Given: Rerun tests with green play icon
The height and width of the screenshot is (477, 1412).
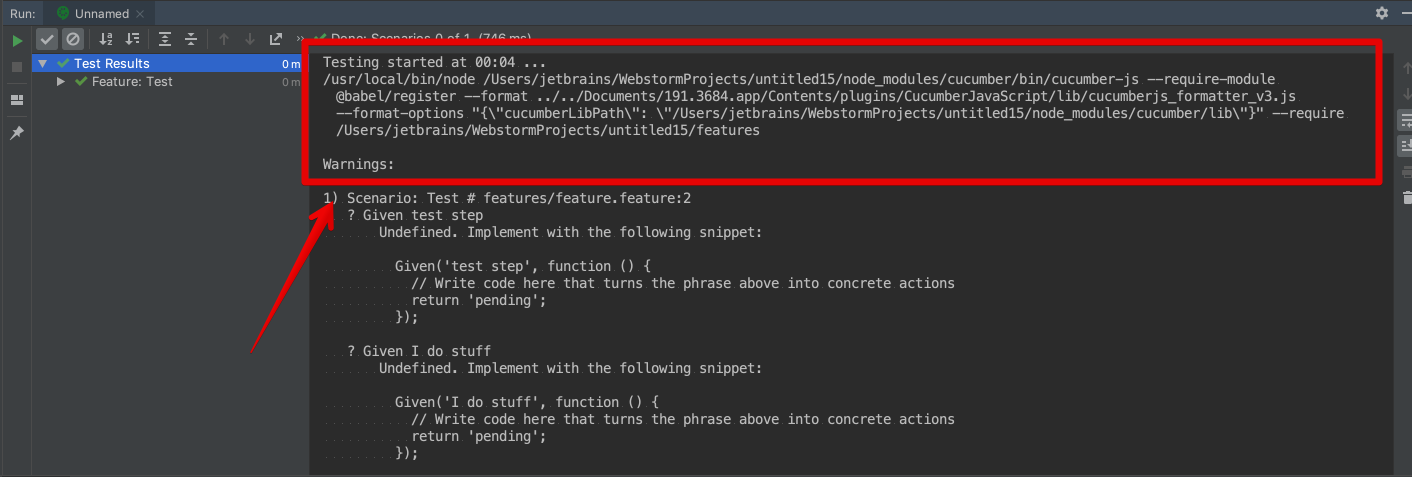Looking at the screenshot, I should click(x=17, y=40).
